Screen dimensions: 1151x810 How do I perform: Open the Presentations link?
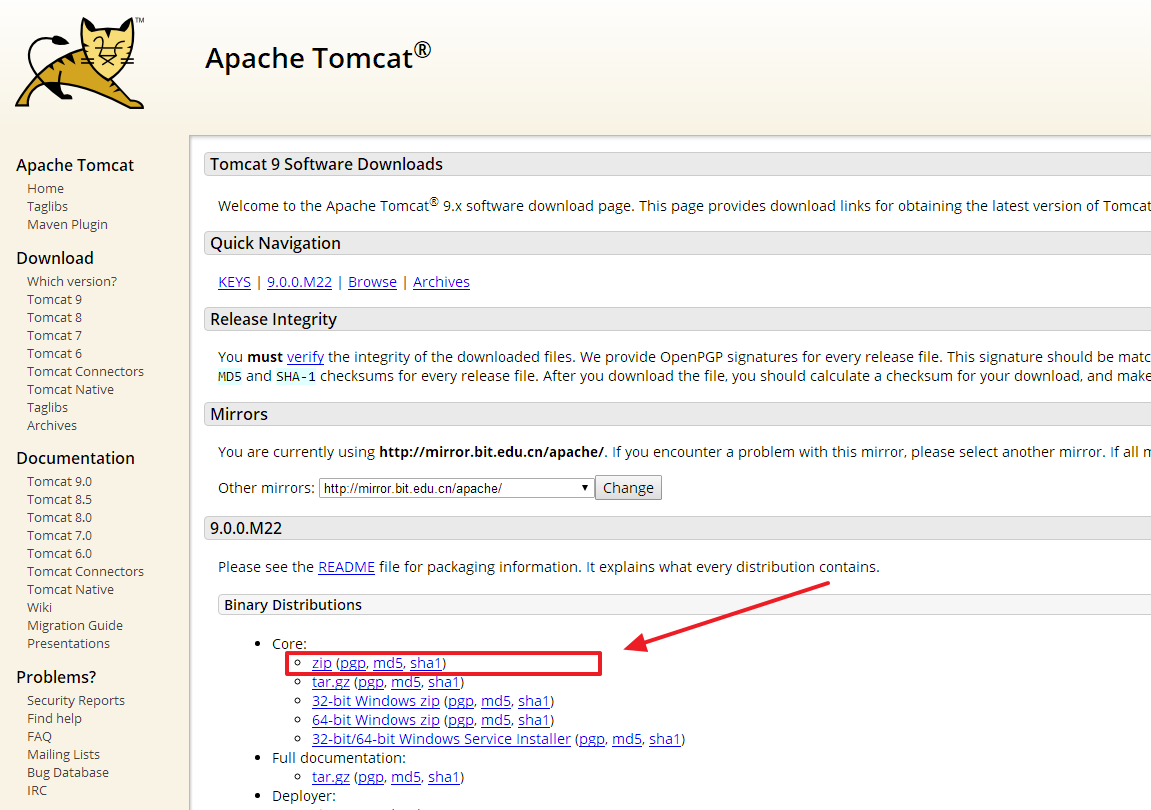[68, 643]
